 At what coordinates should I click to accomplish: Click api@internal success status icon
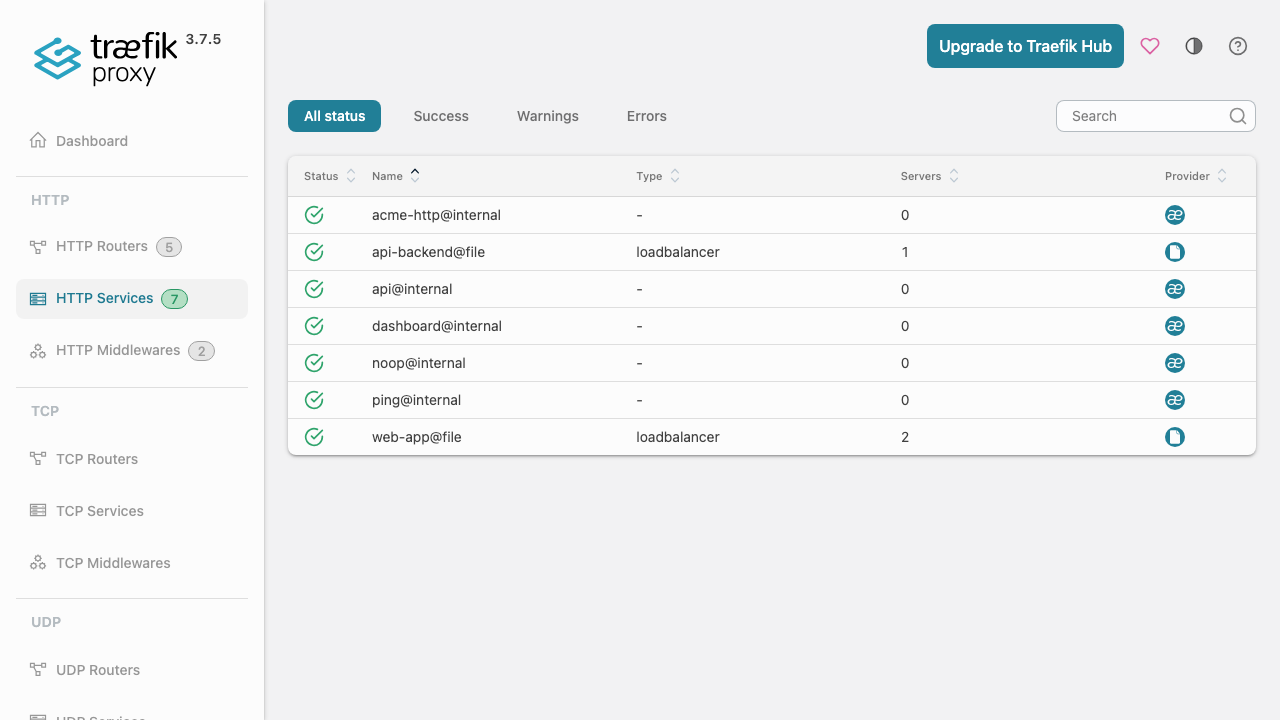click(x=314, y=289)
